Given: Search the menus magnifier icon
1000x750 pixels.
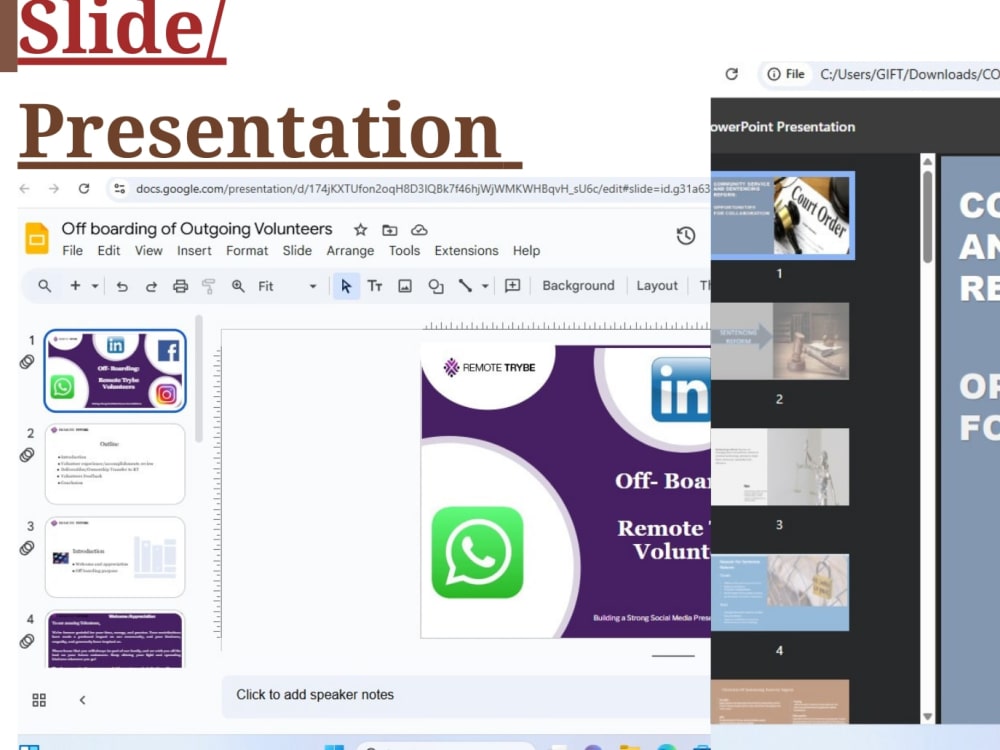Looking at the screenshot, I should (44, 286).
